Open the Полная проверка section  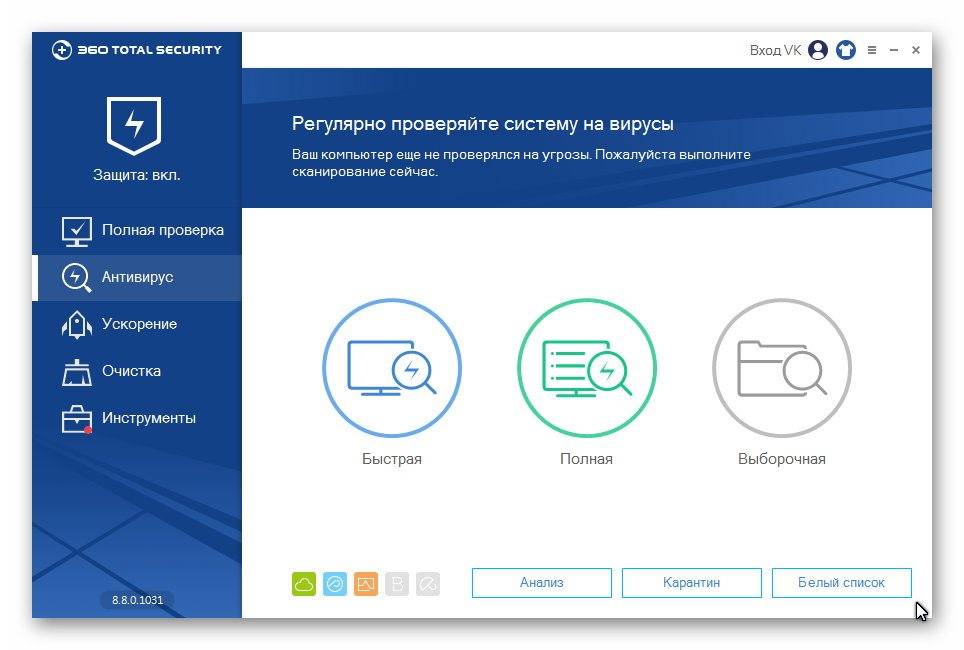137,231
